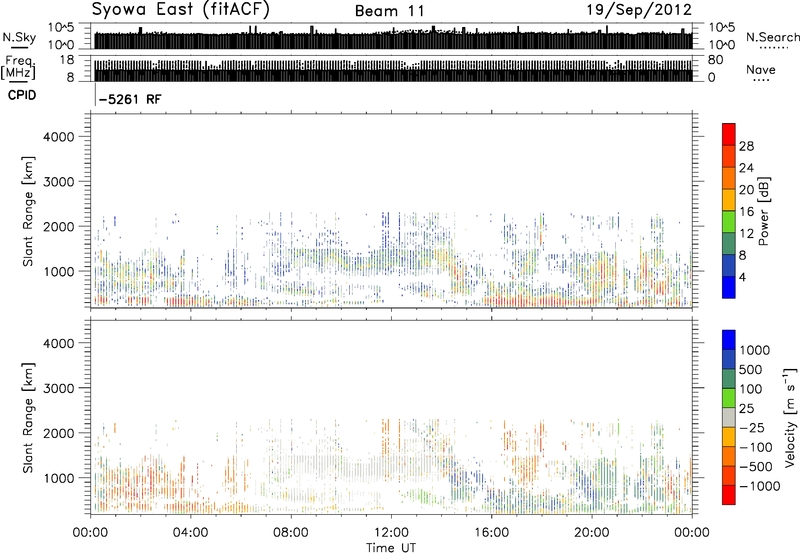Click the 'Velocity [m s-1]' color bar label
The height and width of the screenshot is (554, 800).
pyautogui.click(x=790, y=417)
